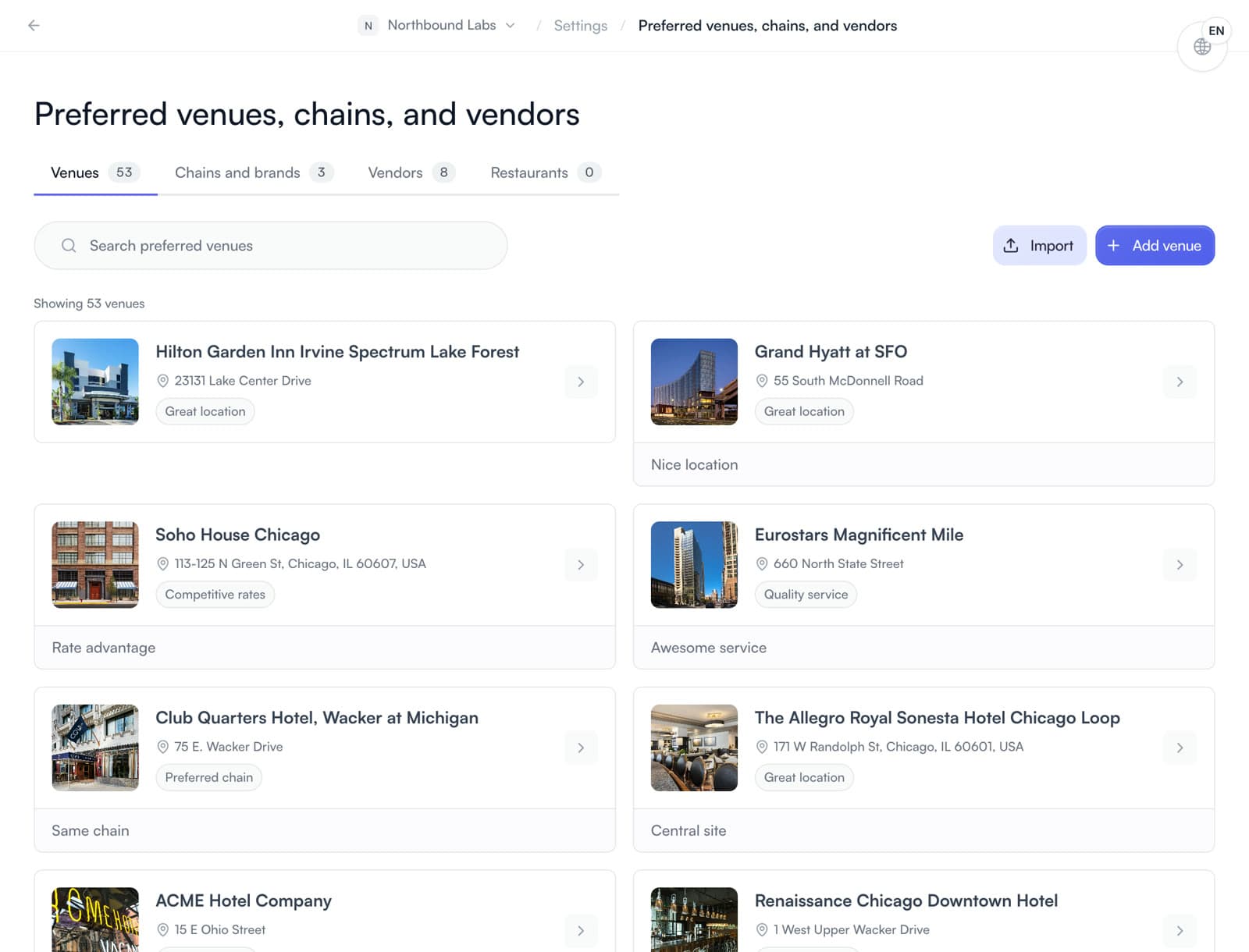The width and height of the screenshot is (1249, 952).
Task: Click the Showing 53 venues label
Action: [89, 304]
